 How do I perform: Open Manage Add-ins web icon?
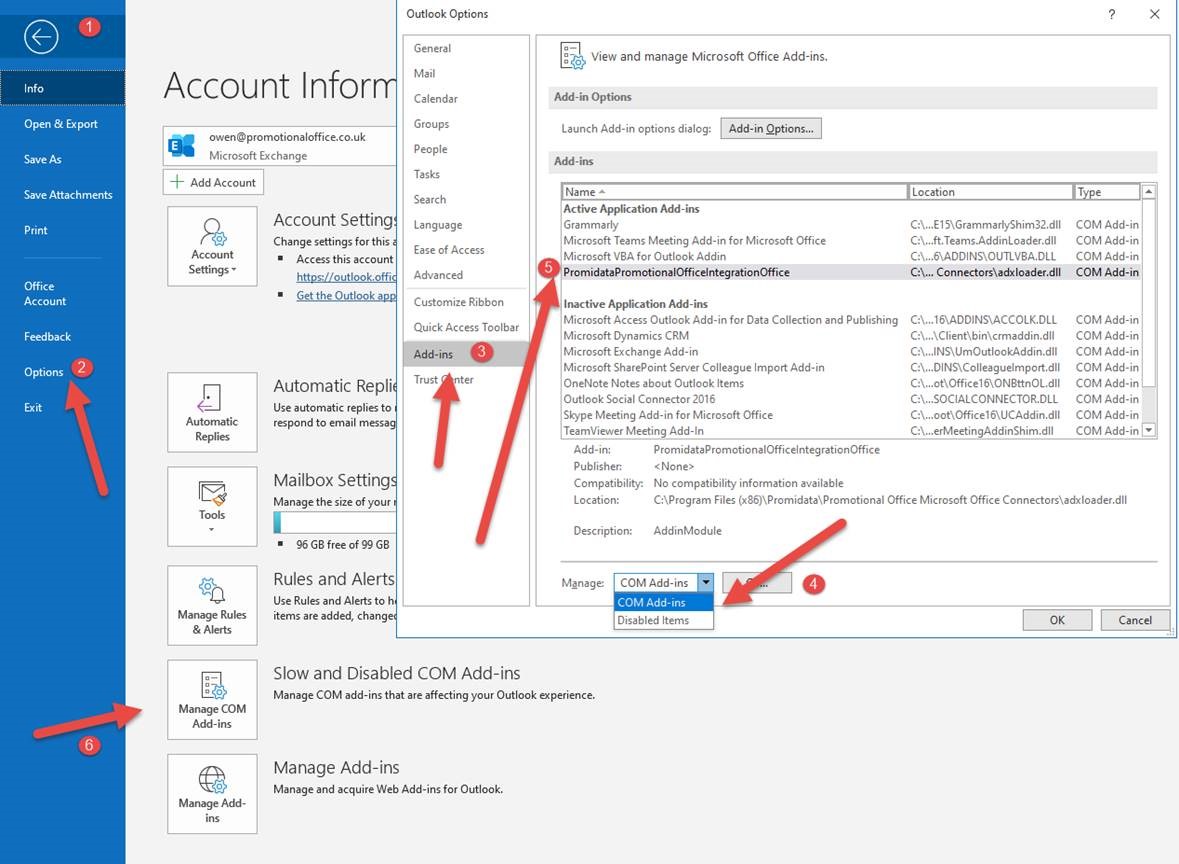click(x=212, y=794)
